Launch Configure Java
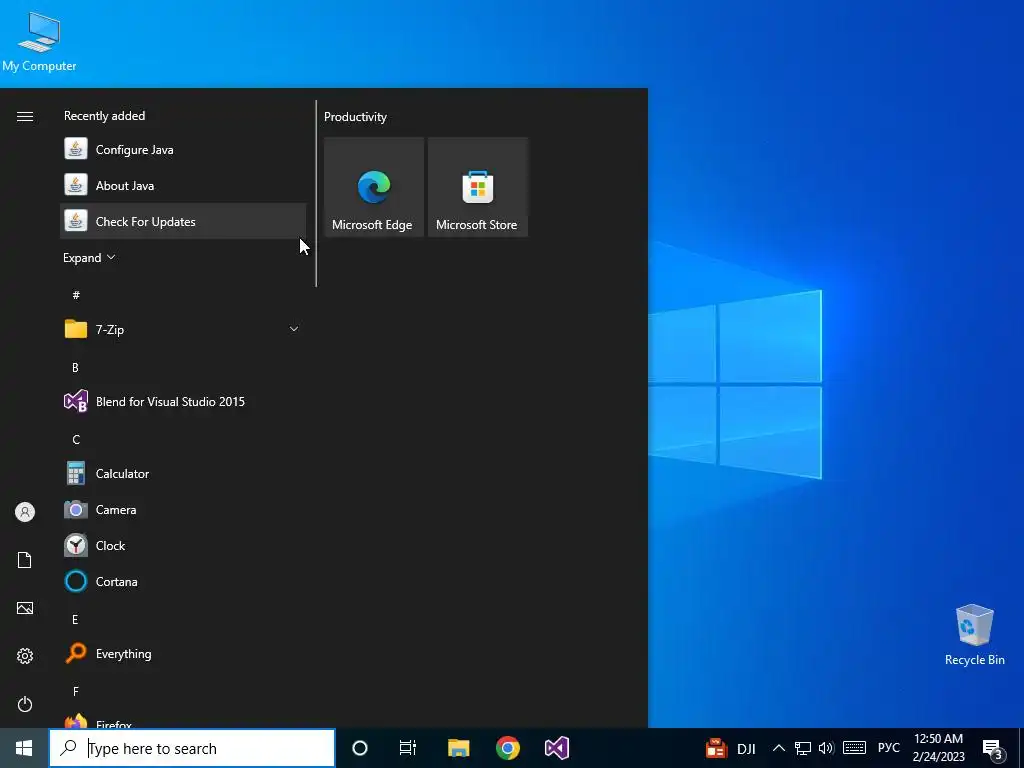 [x=183, y=150]
